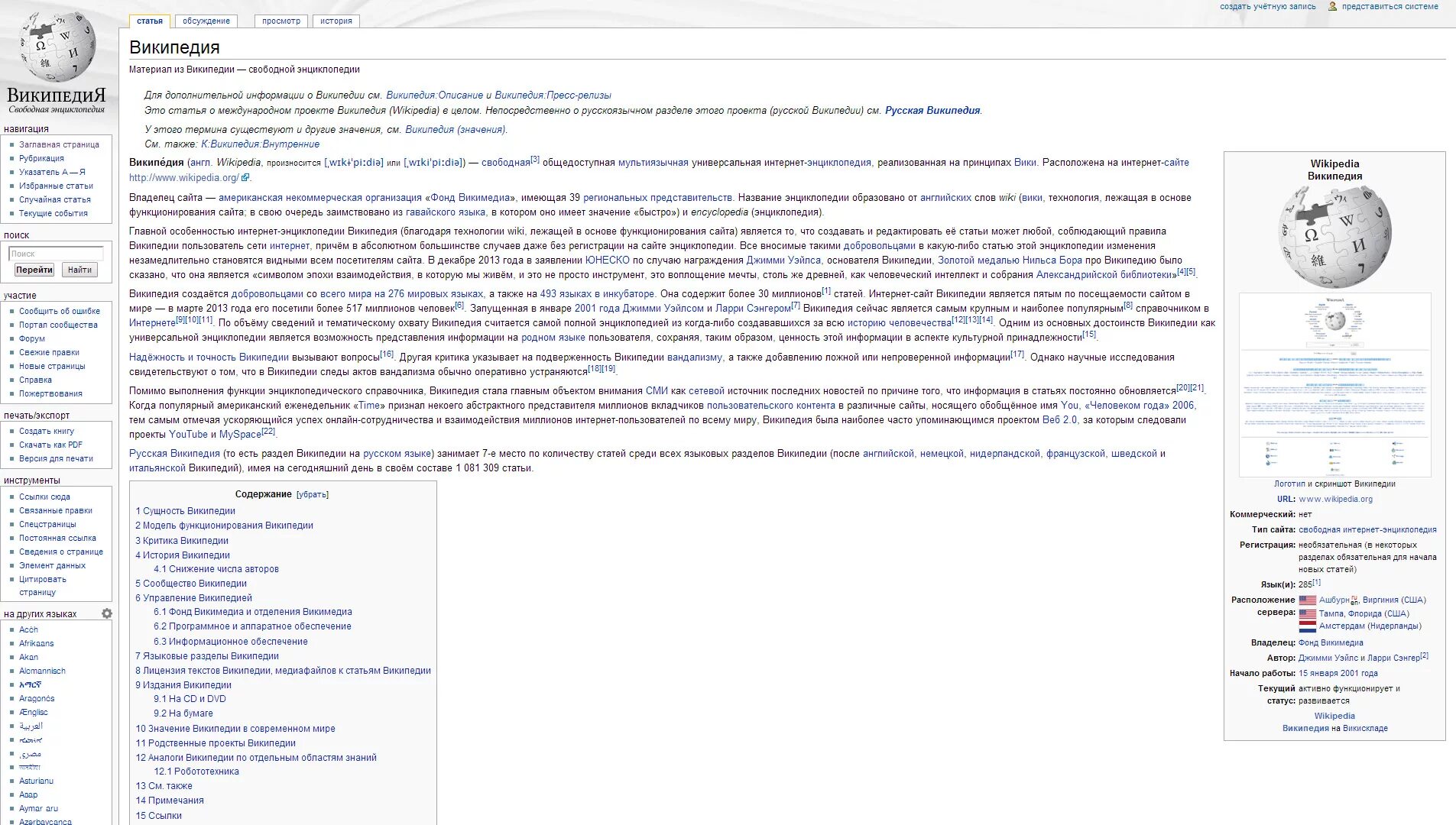1456x825 pixels.
Task: Jump to section 9.1 На CD и DVD
Action: point(190,700)
